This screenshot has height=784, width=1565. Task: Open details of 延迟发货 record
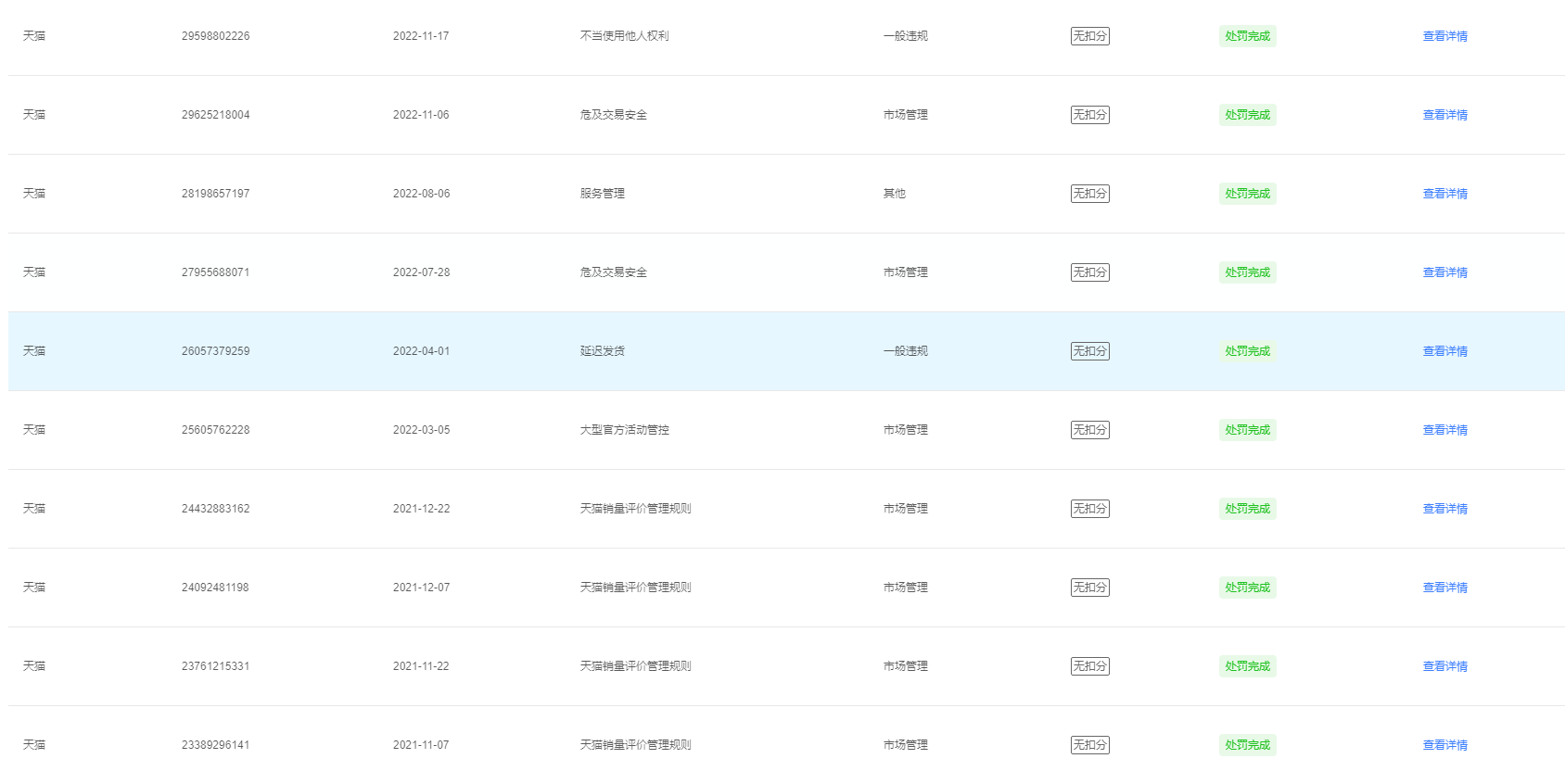click(x=1444, y=351)
